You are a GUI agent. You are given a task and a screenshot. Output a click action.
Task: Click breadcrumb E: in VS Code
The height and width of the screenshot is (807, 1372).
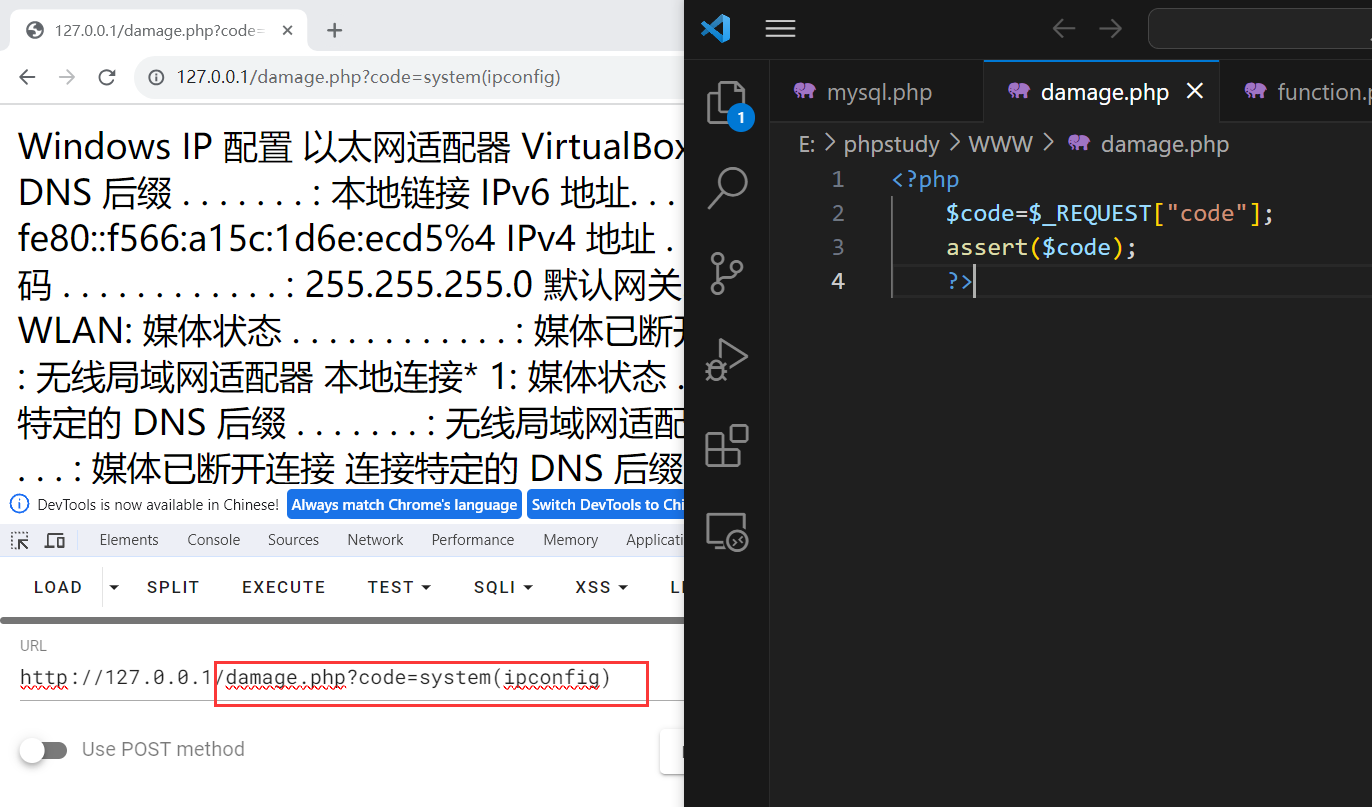tap(807, 144)
